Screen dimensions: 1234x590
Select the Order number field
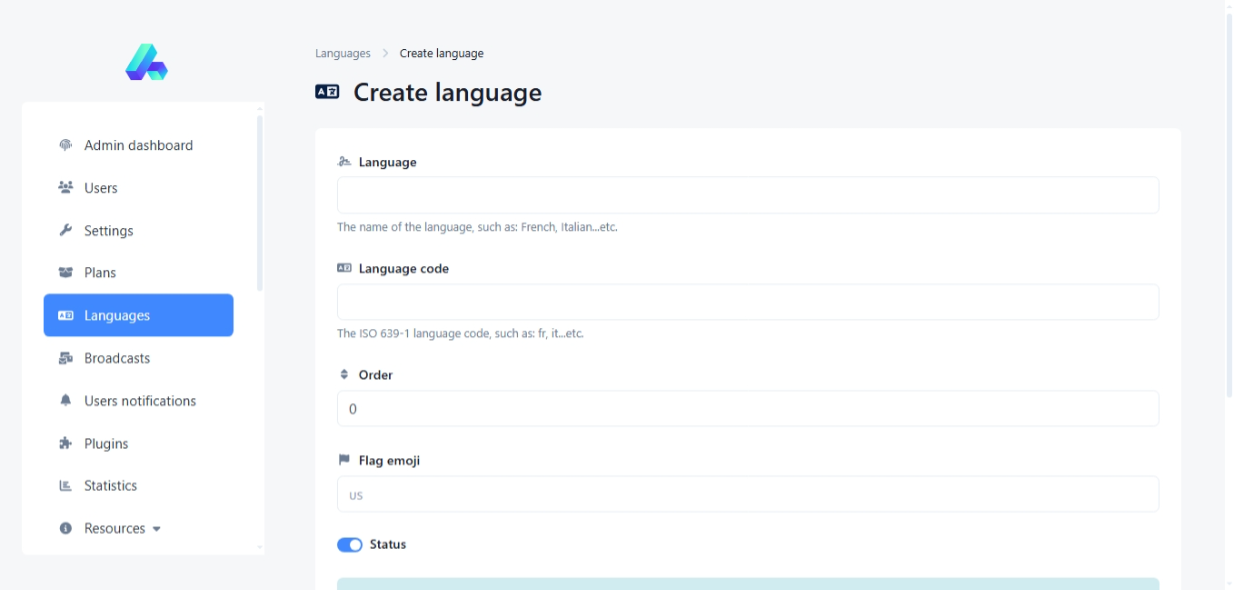pos(747,409)
